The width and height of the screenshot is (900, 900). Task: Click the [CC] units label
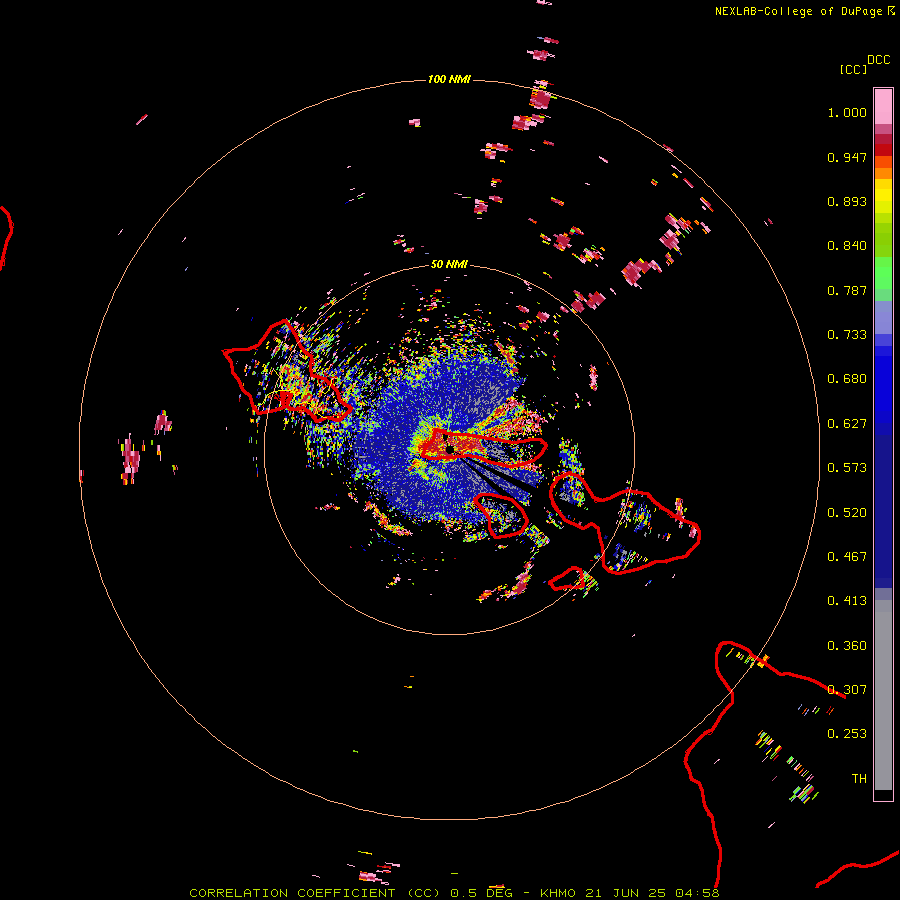point(853,69)
